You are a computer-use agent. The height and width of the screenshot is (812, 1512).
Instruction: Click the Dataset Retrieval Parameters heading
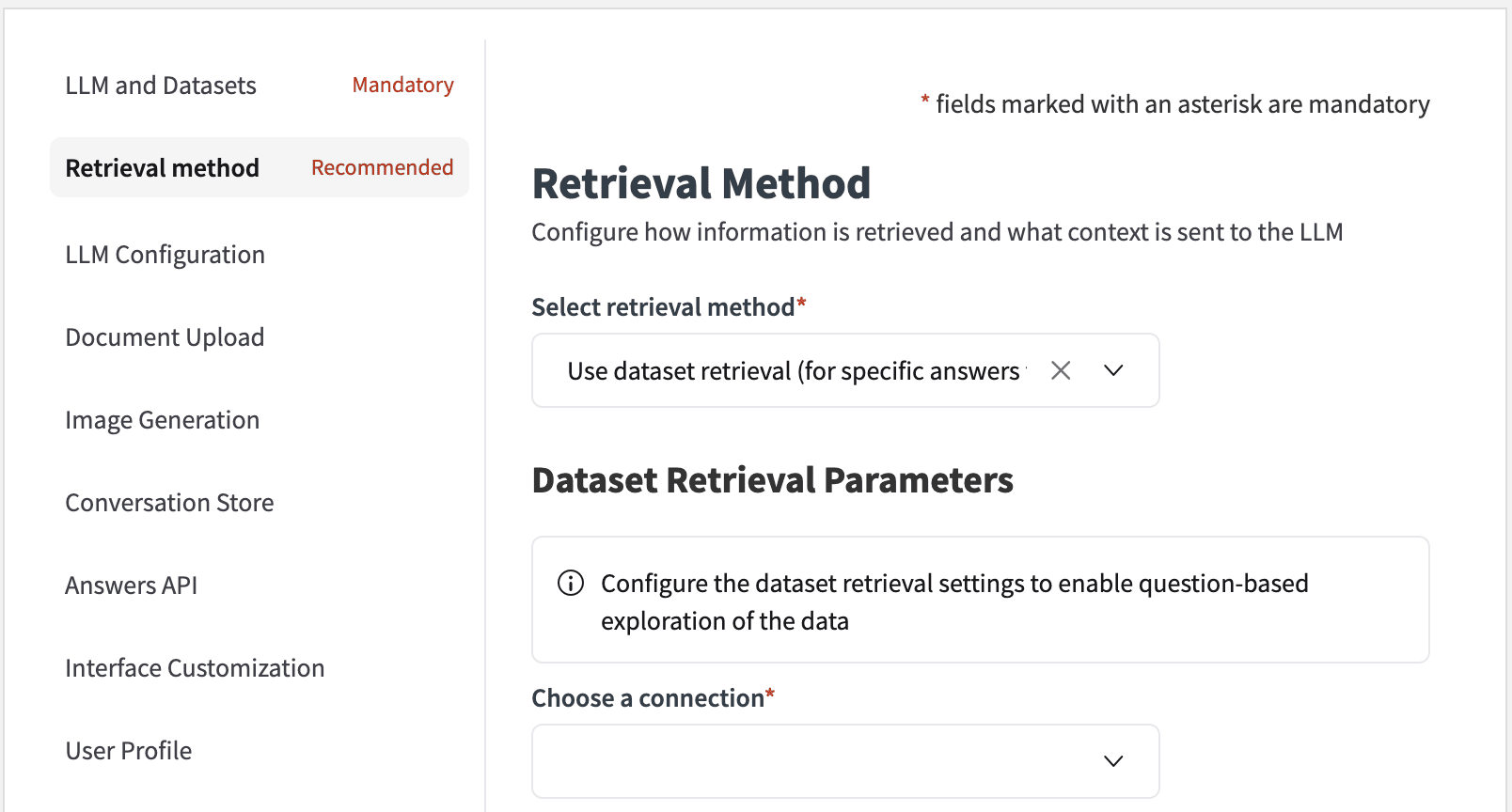773,480
